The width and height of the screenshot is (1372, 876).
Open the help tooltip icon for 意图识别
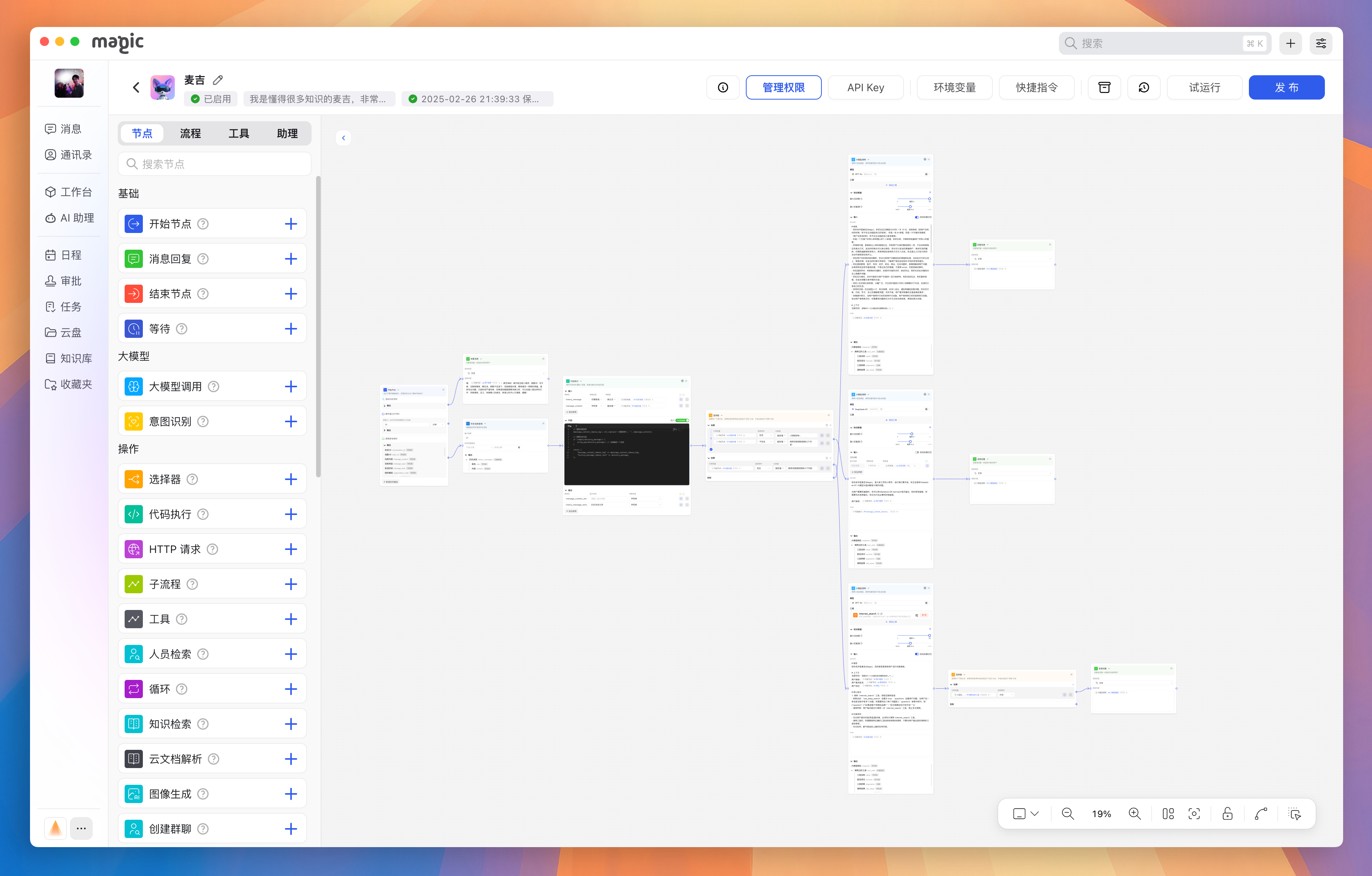(203, 421)
